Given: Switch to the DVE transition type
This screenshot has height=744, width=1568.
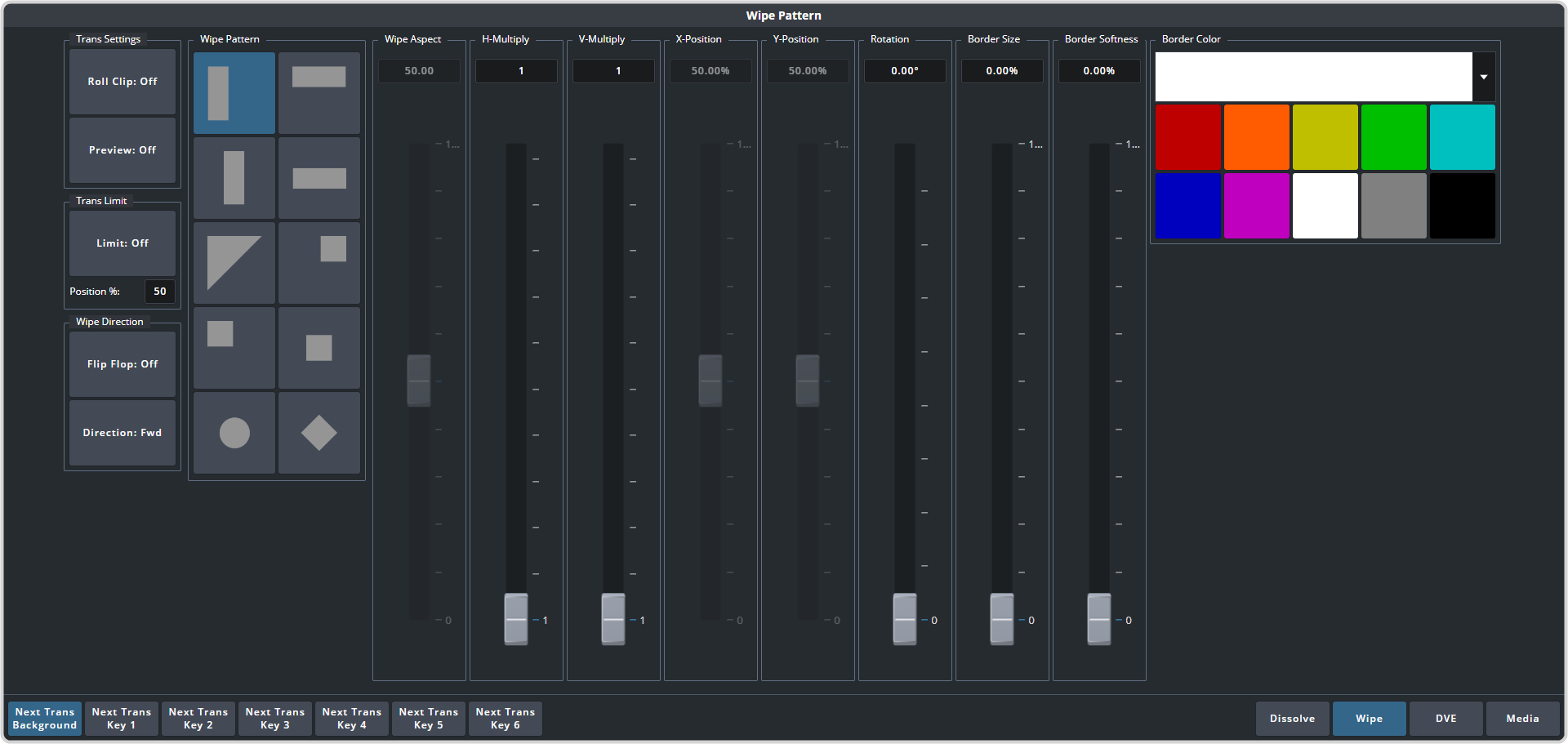Looking at the screenshot, I should [x=1446, y=719].
